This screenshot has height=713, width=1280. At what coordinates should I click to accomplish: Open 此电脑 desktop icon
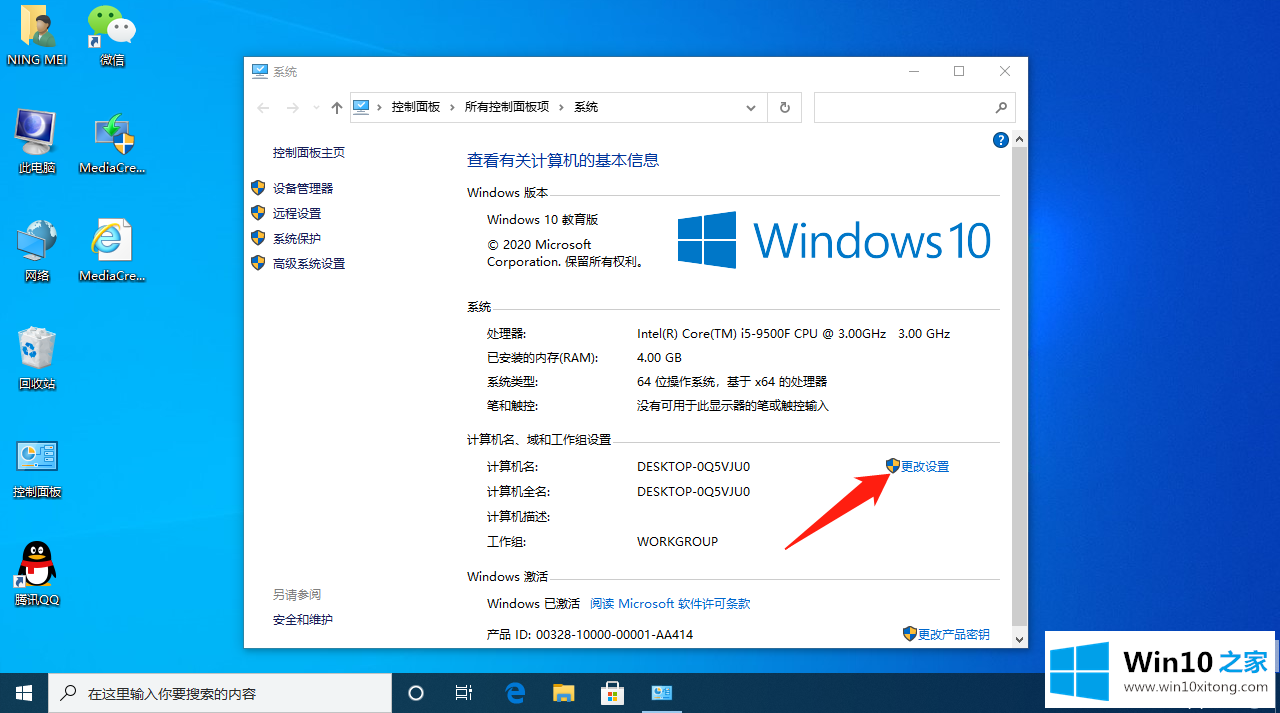pyautogui.click(x=37, y=140)
